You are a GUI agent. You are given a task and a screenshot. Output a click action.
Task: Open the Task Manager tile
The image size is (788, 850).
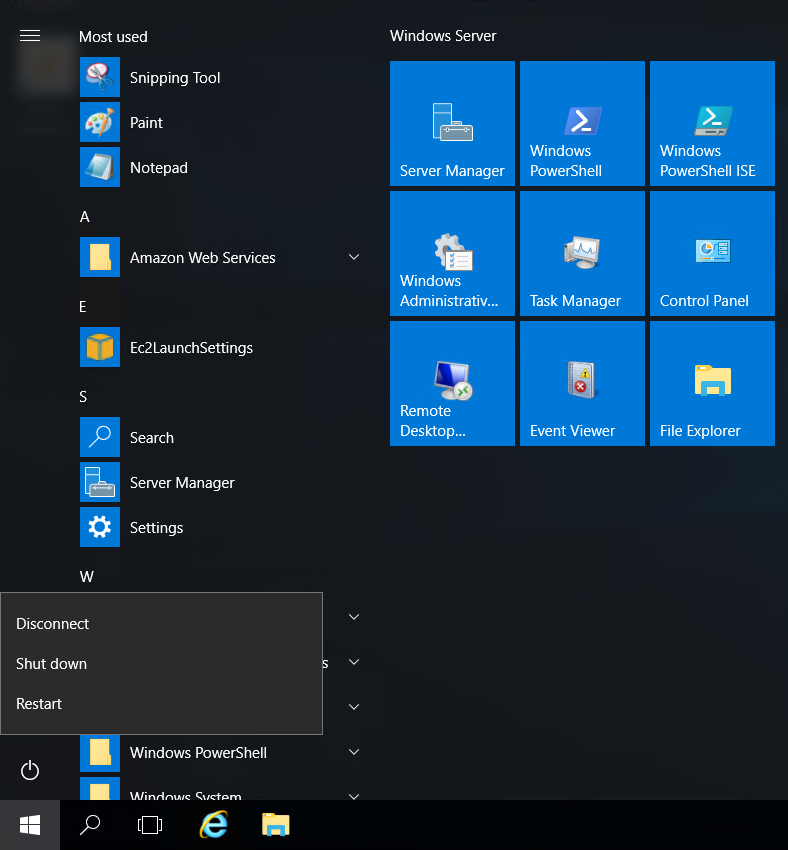coord(582,253)
